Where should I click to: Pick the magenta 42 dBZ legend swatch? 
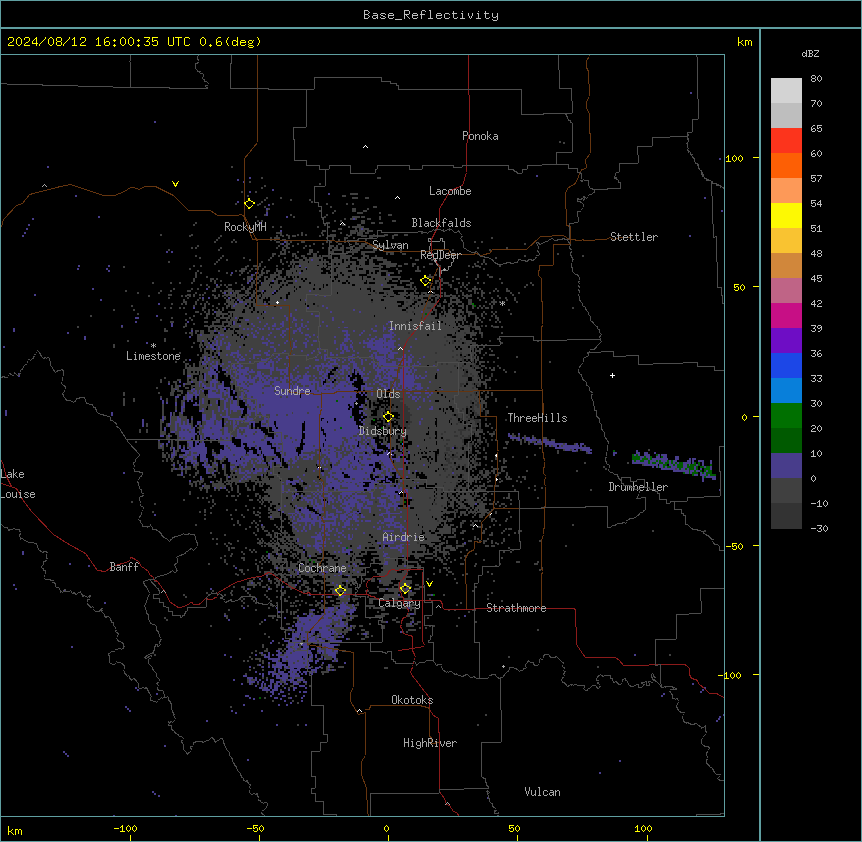pos(786,315)
